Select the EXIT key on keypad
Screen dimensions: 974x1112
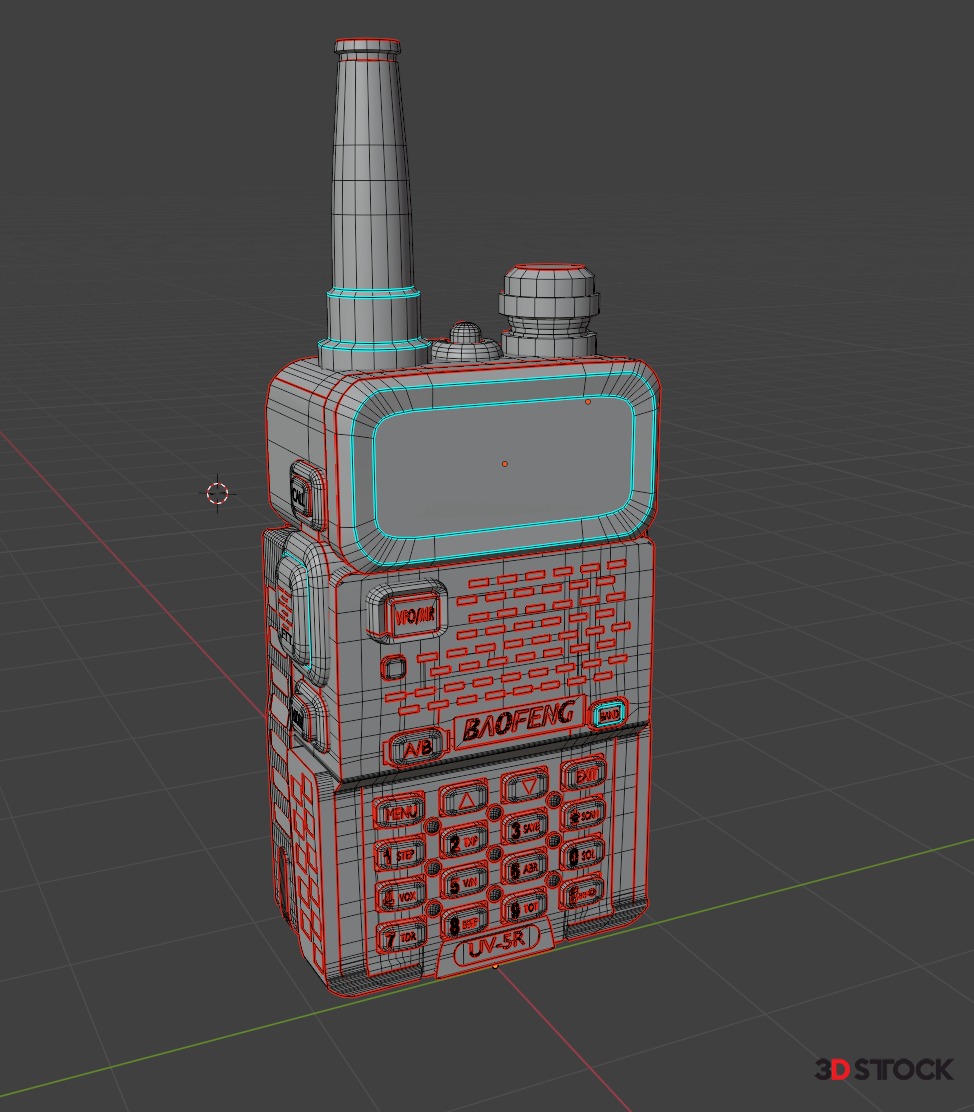click(x=584, y=774)
